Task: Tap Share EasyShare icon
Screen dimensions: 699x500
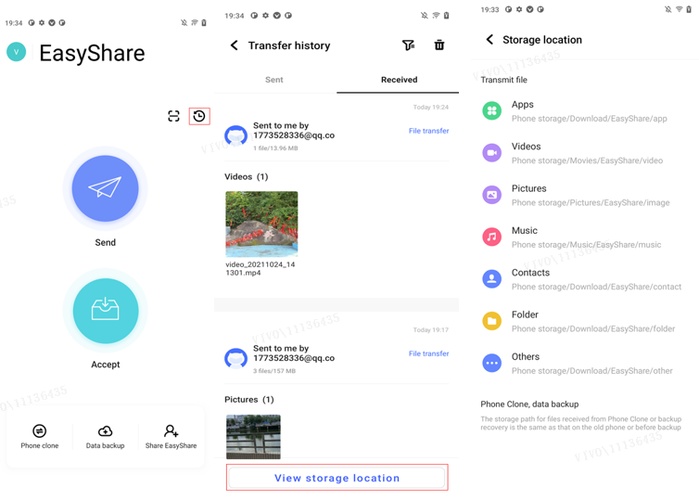Action: [171, 436]
